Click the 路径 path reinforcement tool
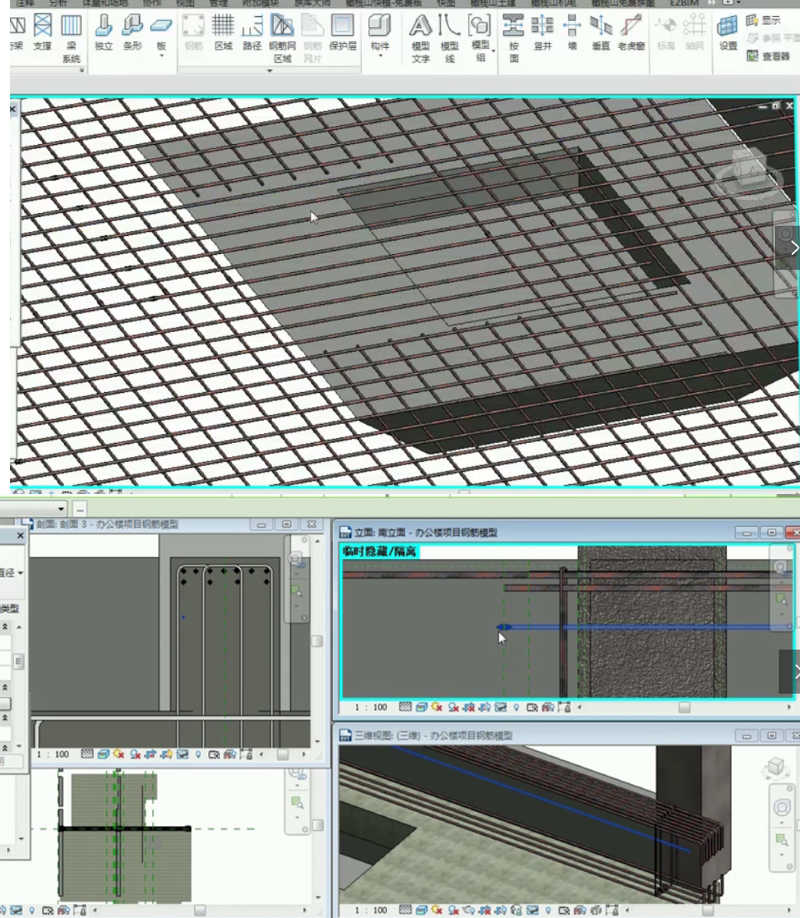800x918 pixels. click(x=255, y=38)
